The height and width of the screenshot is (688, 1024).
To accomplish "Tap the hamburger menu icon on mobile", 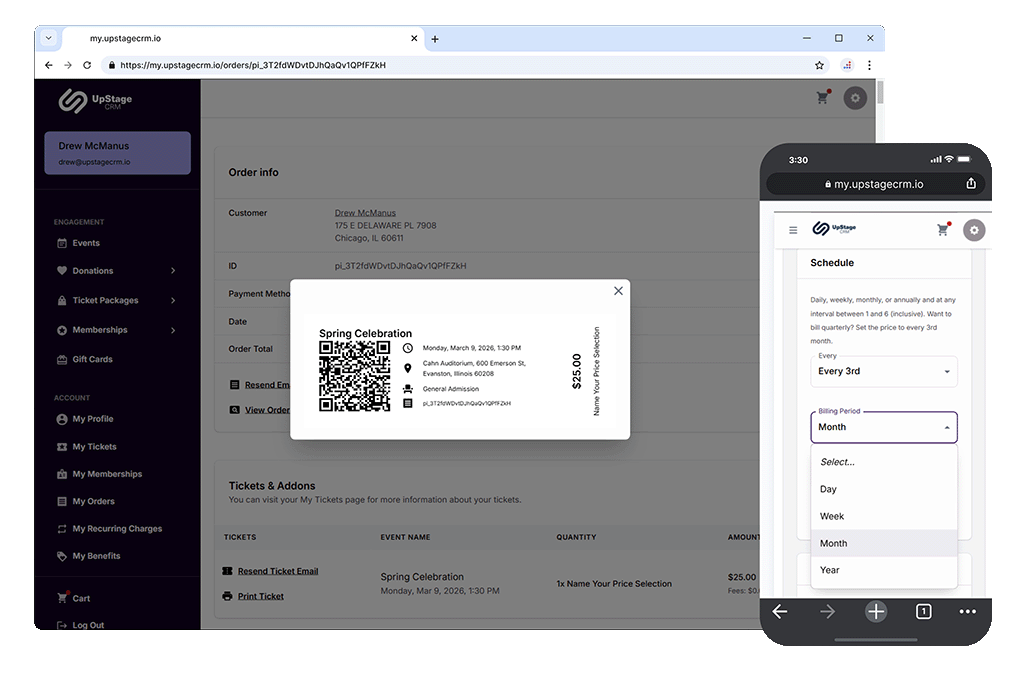I will 793,230.
